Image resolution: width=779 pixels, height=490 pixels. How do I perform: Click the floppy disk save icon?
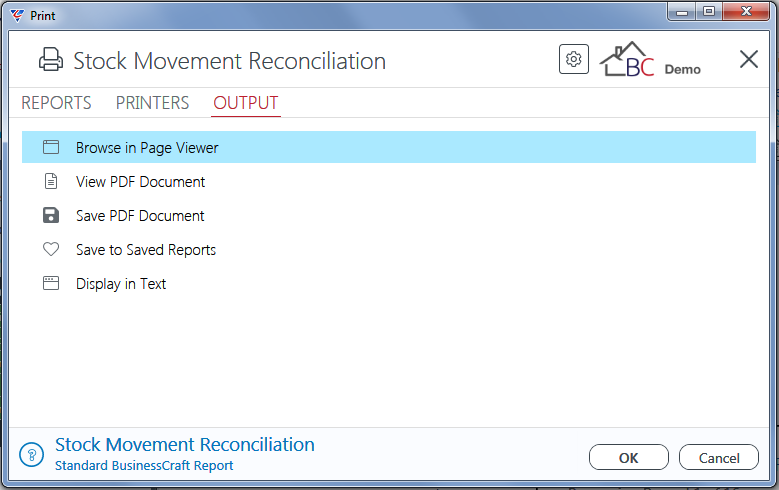(51, 215)
